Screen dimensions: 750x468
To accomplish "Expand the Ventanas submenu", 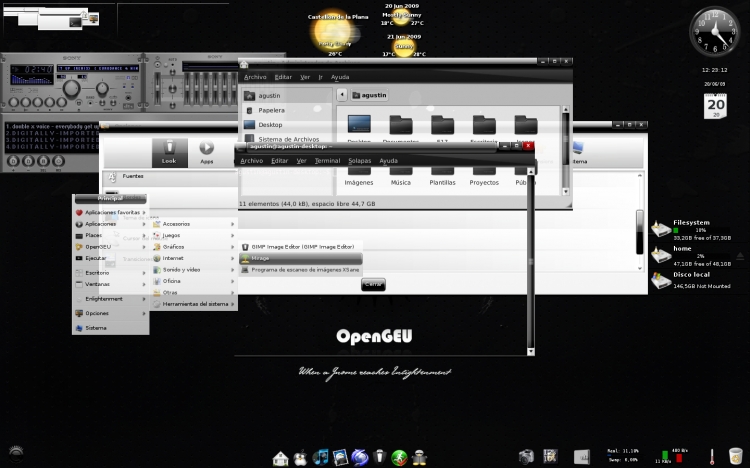I will 110,284.
